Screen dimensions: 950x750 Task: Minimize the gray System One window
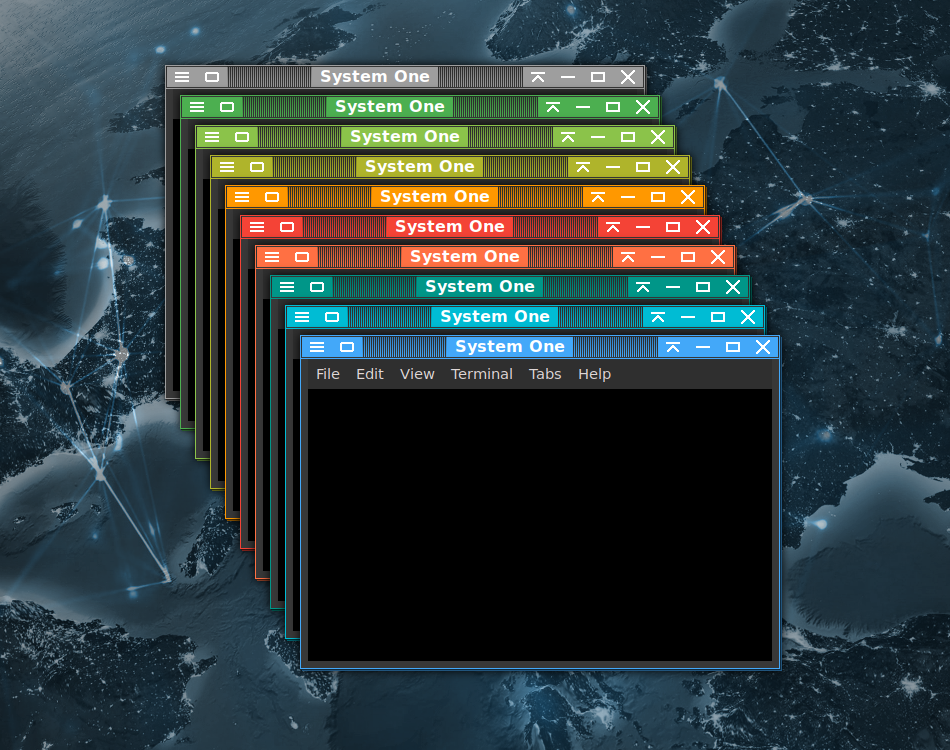point(568,78)
